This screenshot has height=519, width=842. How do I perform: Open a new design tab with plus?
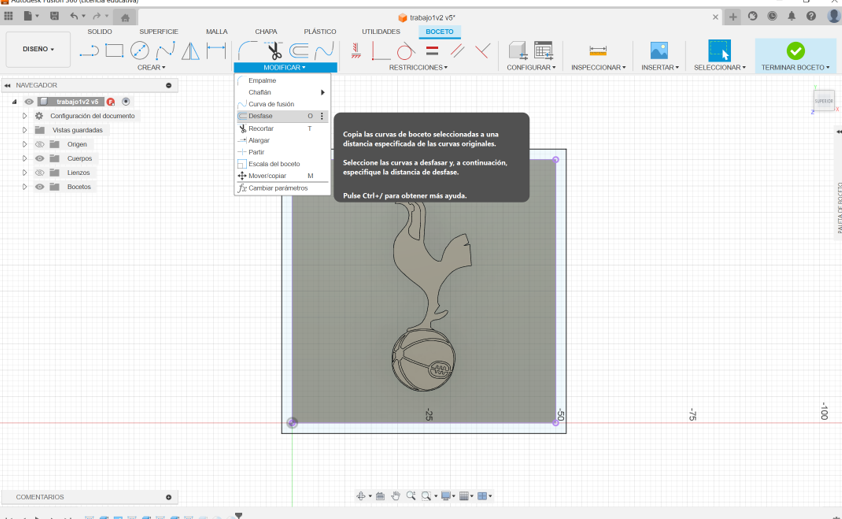(x=732, y=17)
